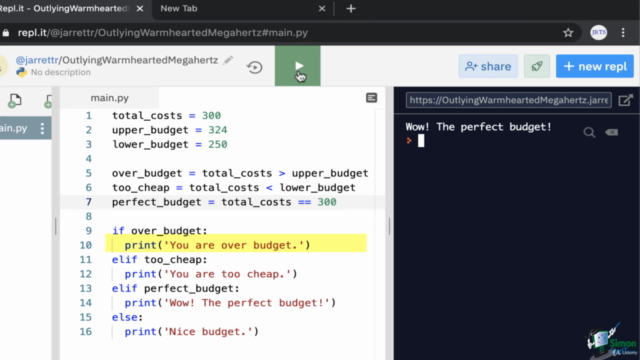Click the over_budget assignment on line 5

tap(240, 173)
